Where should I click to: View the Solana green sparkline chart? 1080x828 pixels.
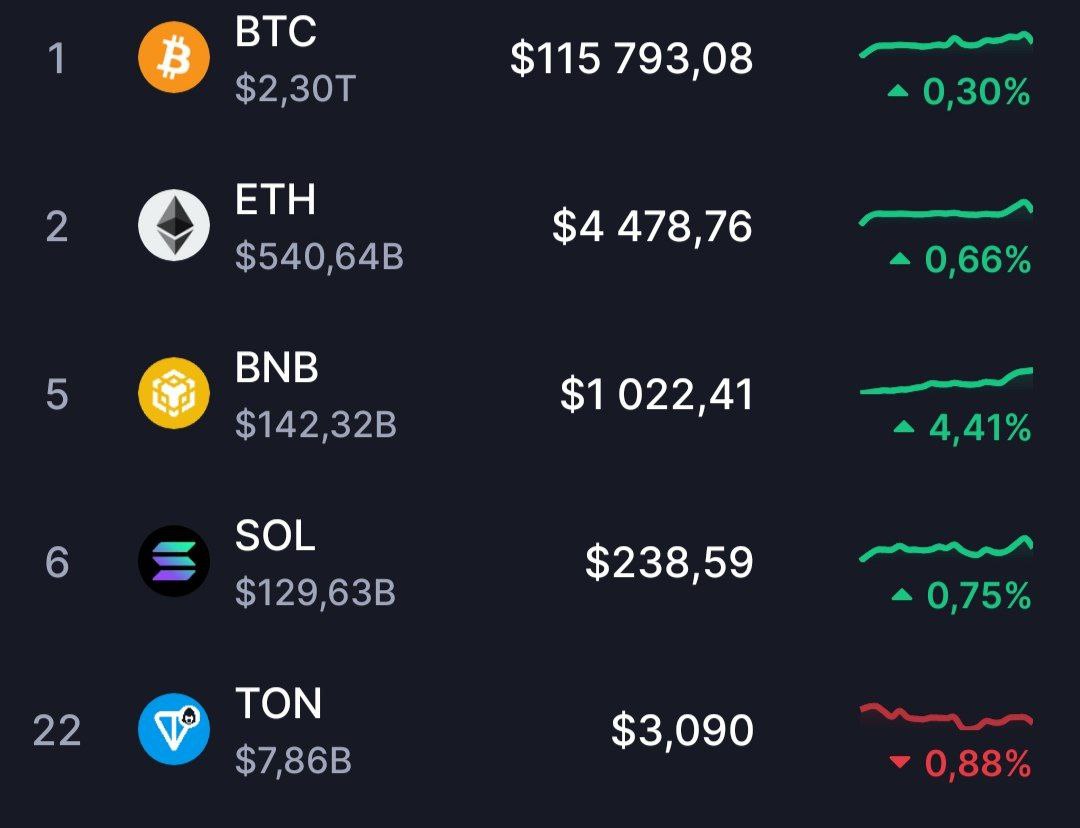click(x=945, y=548)
